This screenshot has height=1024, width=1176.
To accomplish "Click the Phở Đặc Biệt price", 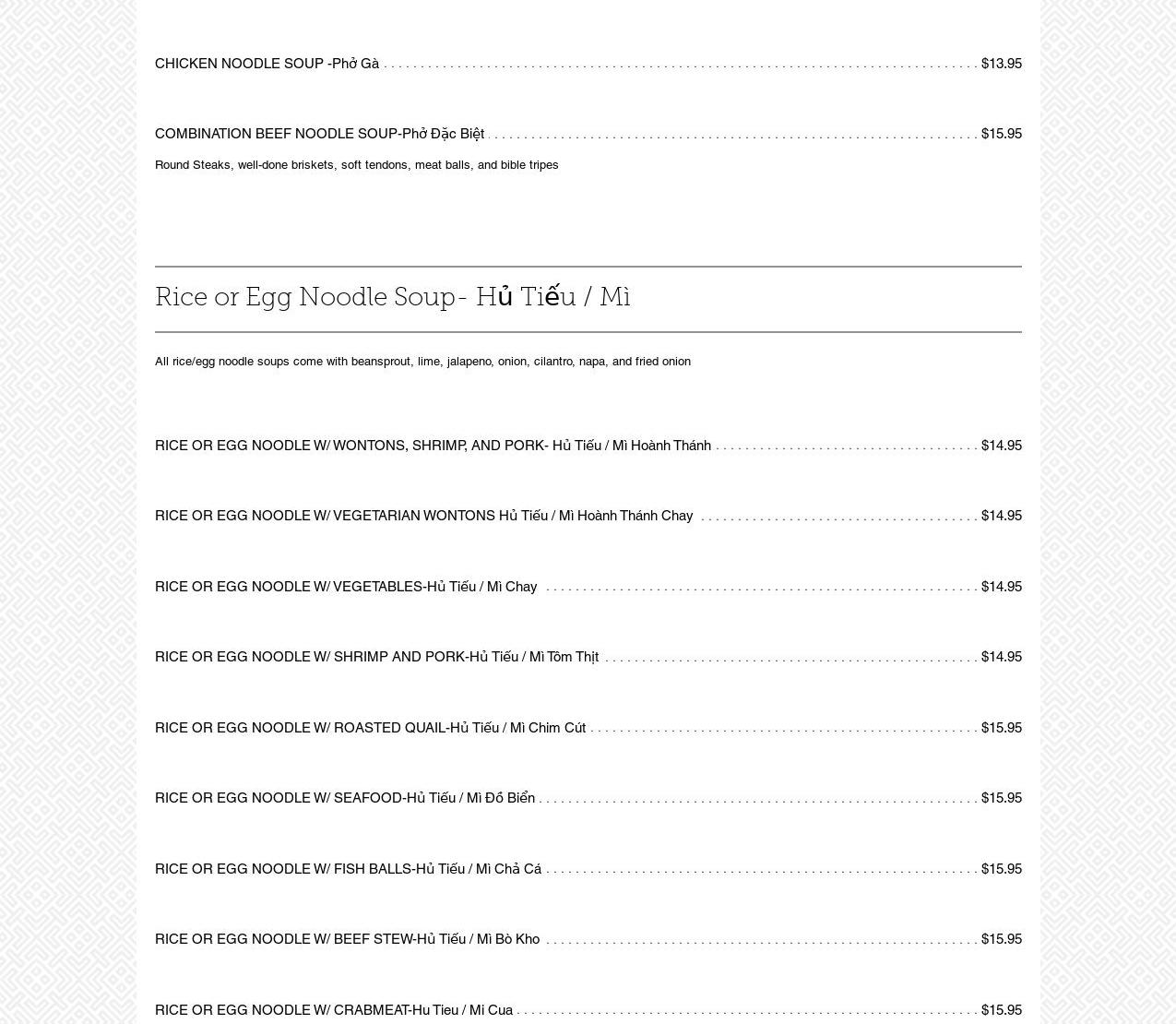I will (x=1001, y=134).
